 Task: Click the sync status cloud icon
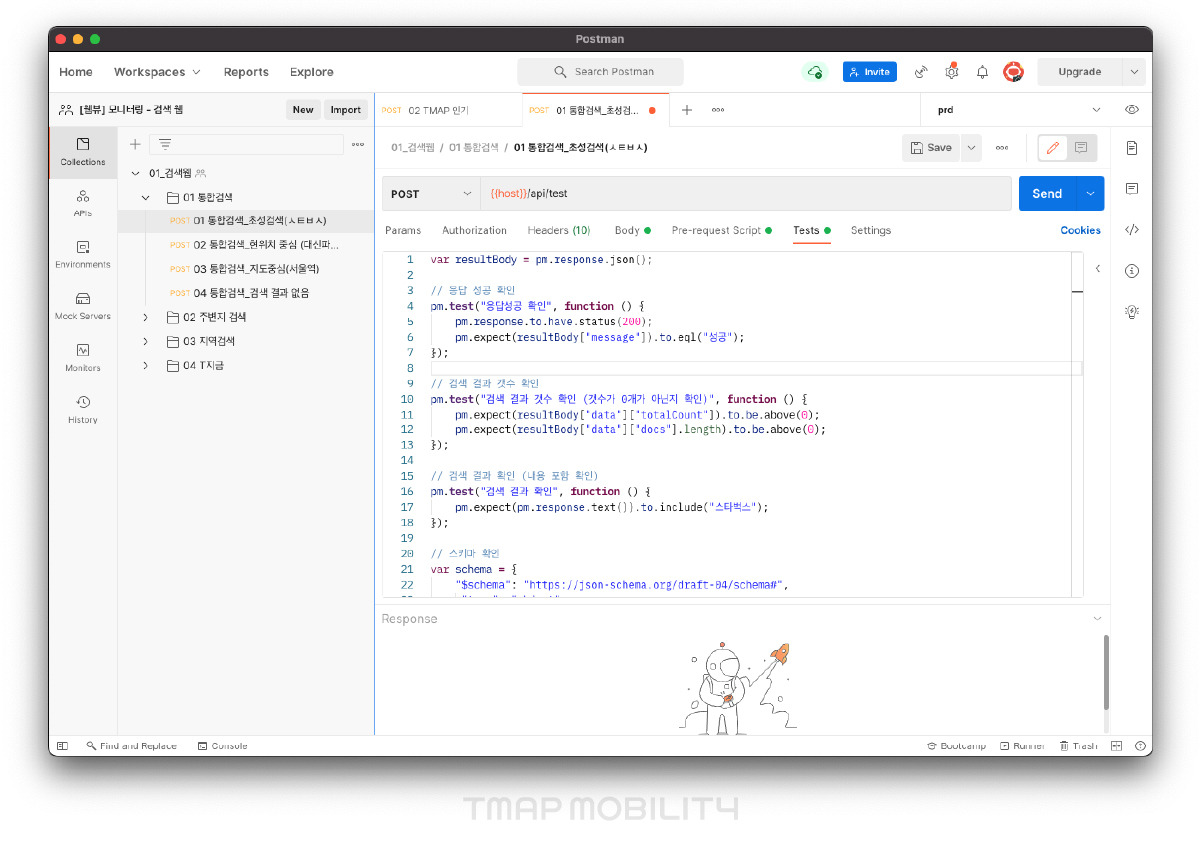pos(815,72)
